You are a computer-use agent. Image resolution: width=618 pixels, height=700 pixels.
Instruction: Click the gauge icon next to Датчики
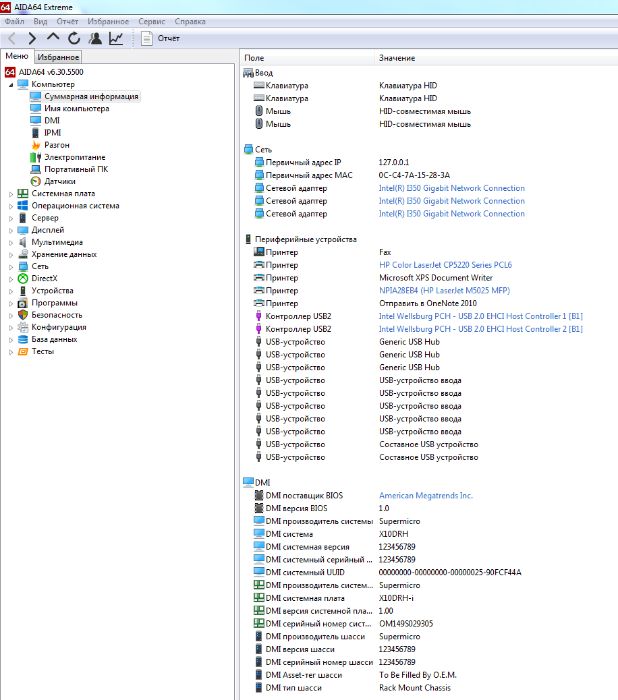36,181
